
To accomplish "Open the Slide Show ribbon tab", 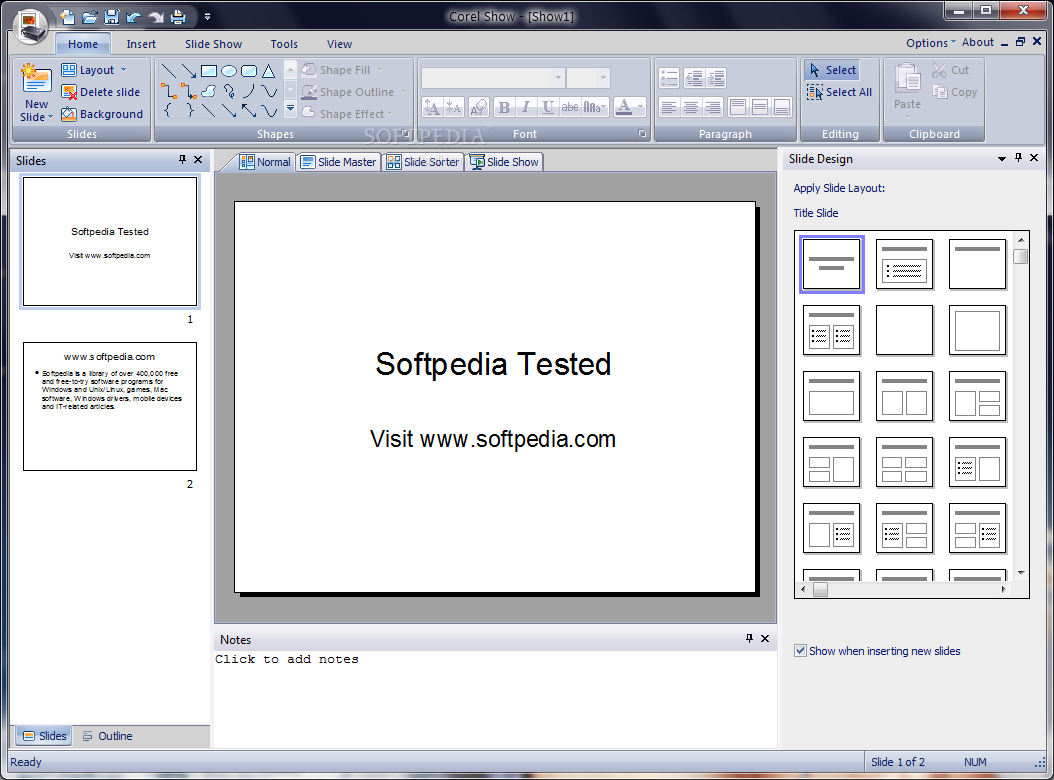I will [x=213, y=44].
